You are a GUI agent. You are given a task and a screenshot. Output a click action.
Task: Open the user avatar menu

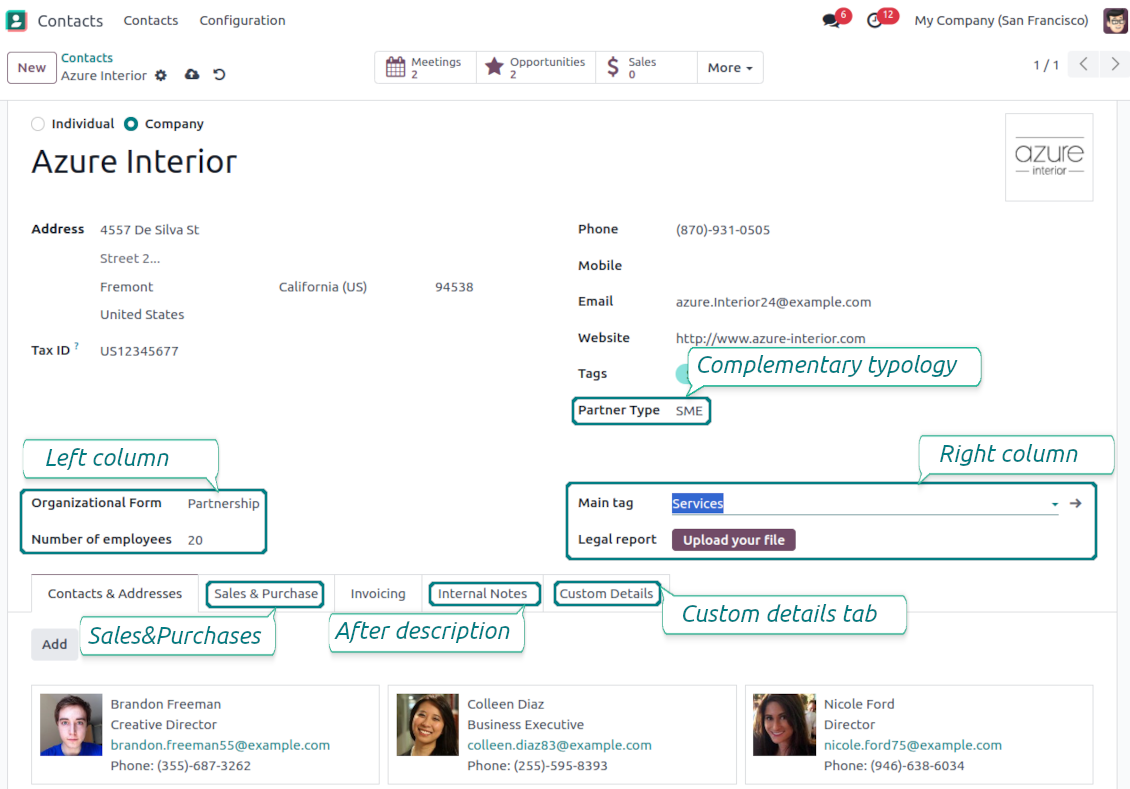1114,20
